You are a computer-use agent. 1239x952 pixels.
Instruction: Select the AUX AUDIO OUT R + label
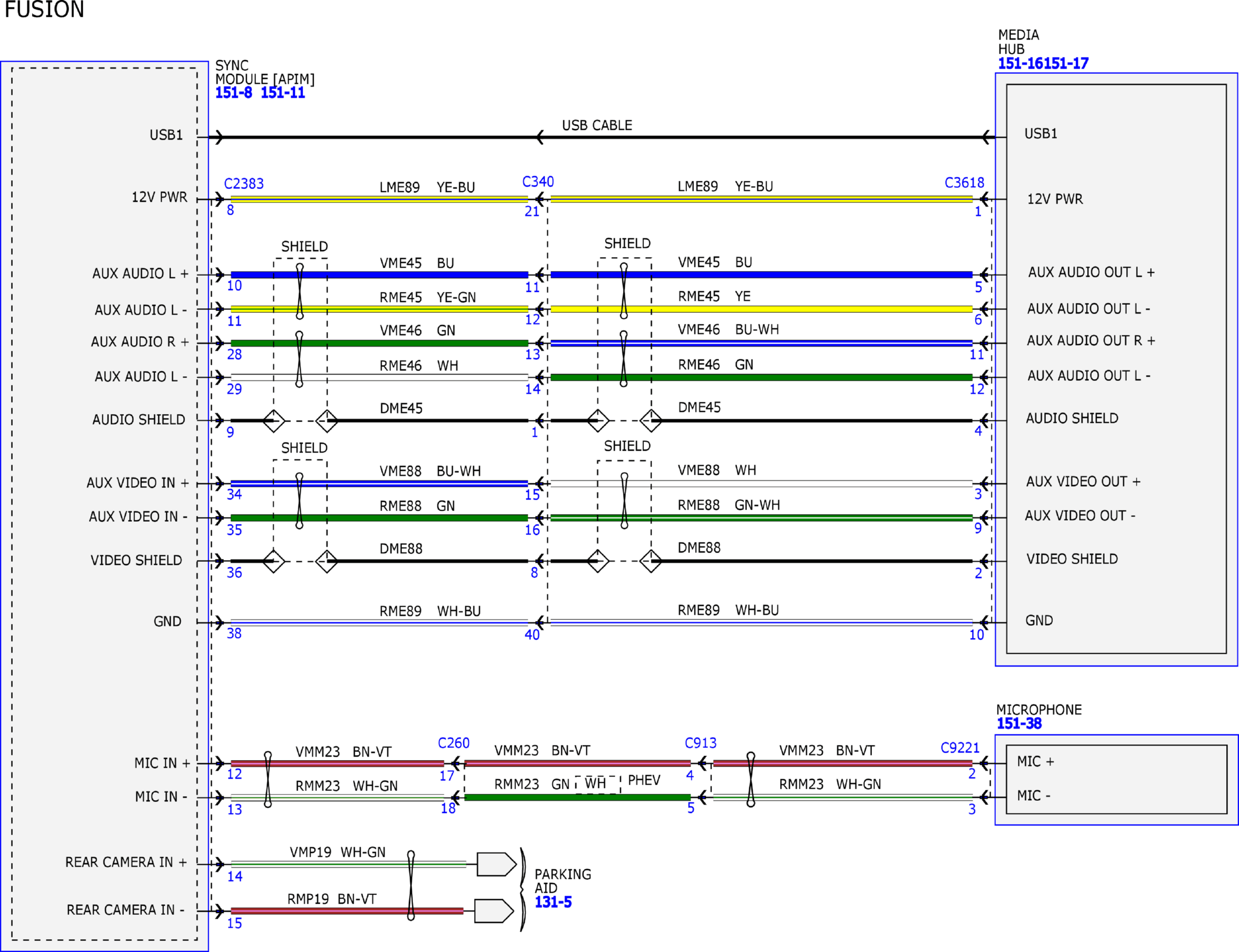pos(1091,340)
